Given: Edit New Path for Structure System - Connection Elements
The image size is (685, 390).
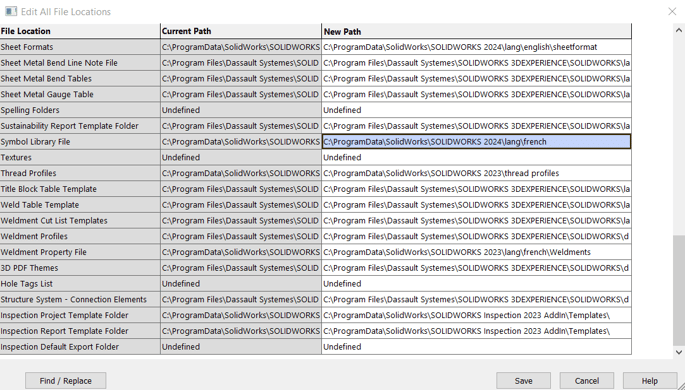Looking at the screenshot, I should tap(477, 299).
